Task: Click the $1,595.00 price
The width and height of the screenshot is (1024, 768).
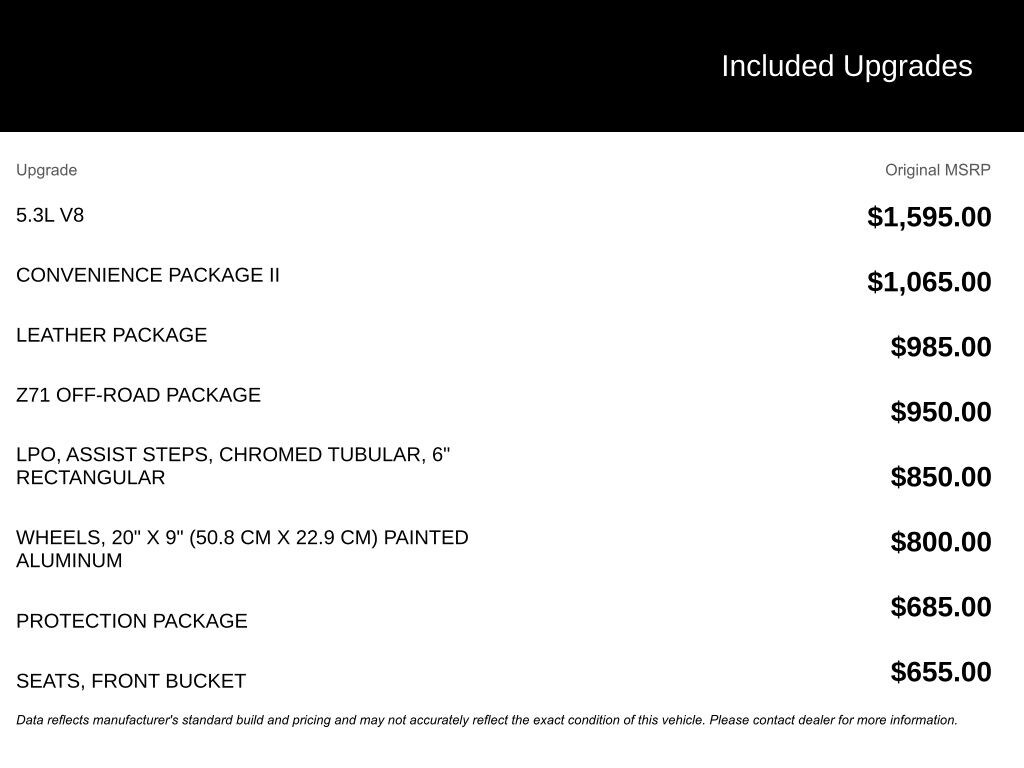Action: coord(929,217)
